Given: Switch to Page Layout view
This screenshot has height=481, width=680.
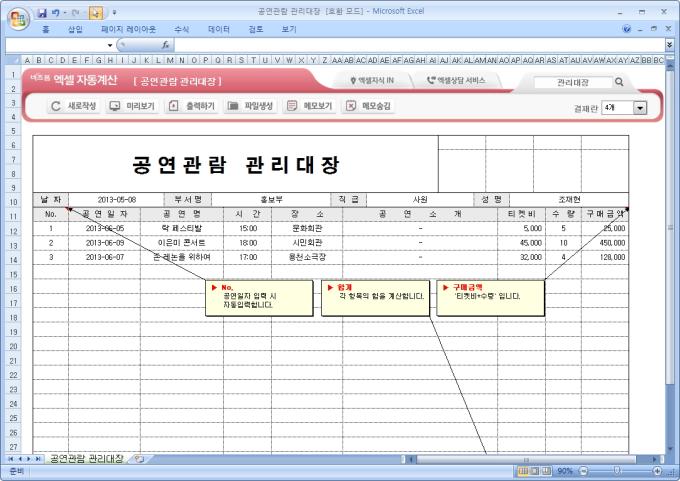Looking at the screenshot, I should (x=535, y=471).
